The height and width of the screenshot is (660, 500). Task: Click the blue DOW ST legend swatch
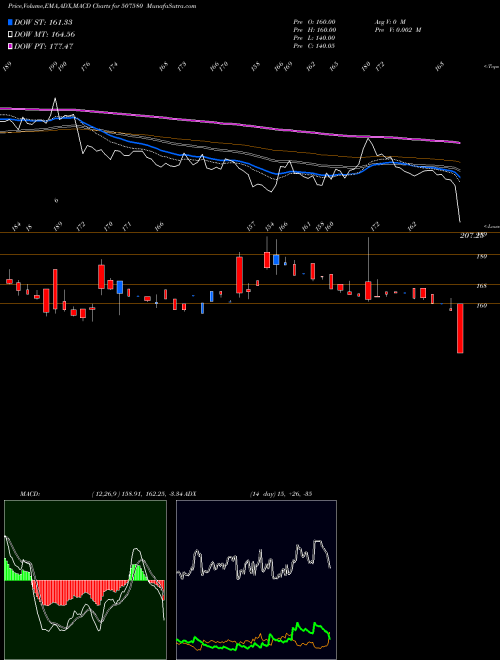point(11,22)
